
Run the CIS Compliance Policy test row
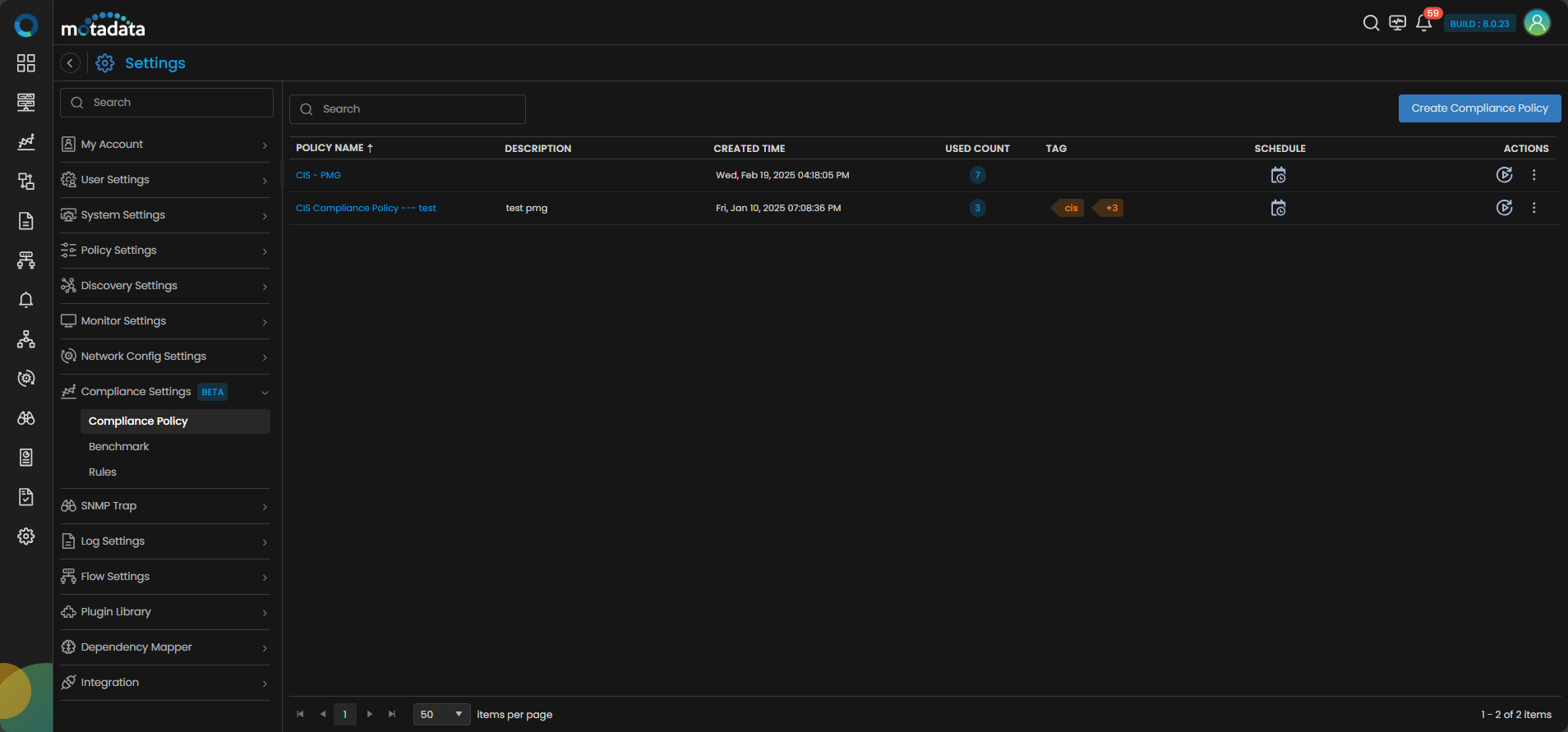coord(1504,208)
